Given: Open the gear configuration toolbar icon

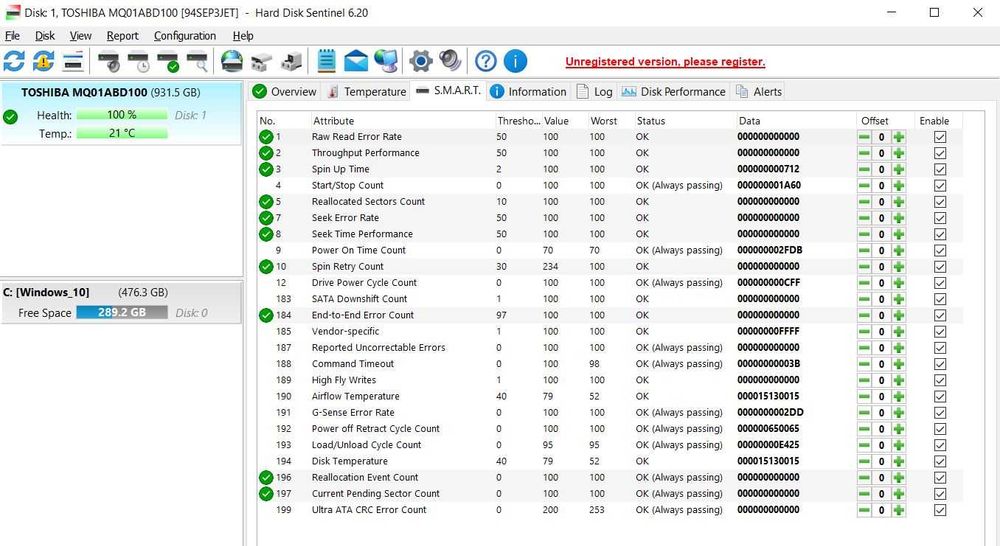Looking at the screenshot, I should tap(420, 61).
